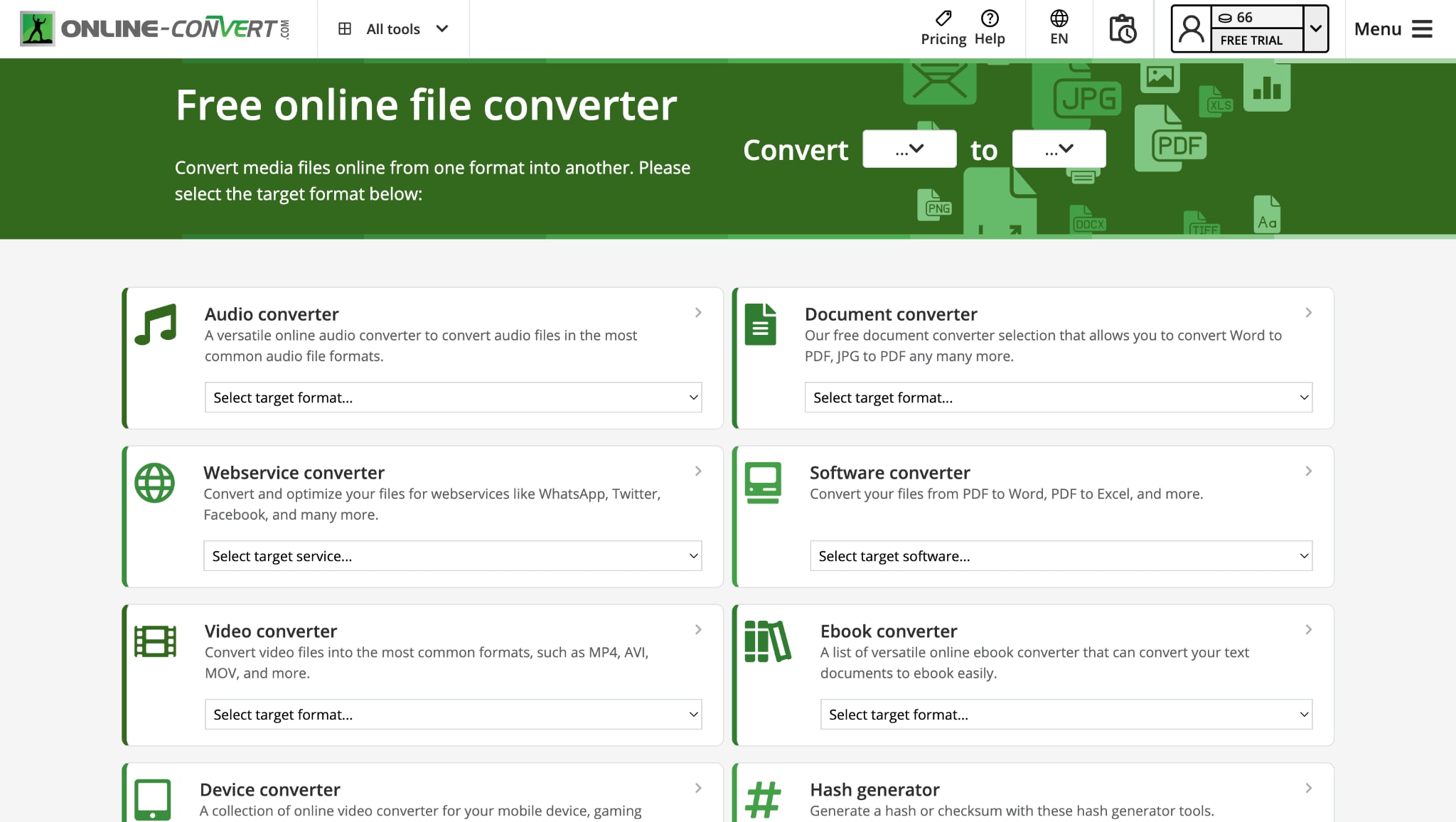Image resolution: width=1456 pixels, height=822 pixels.
Task: Expand the source format dropdown next to Convert
Action: (x=909, y=149)
